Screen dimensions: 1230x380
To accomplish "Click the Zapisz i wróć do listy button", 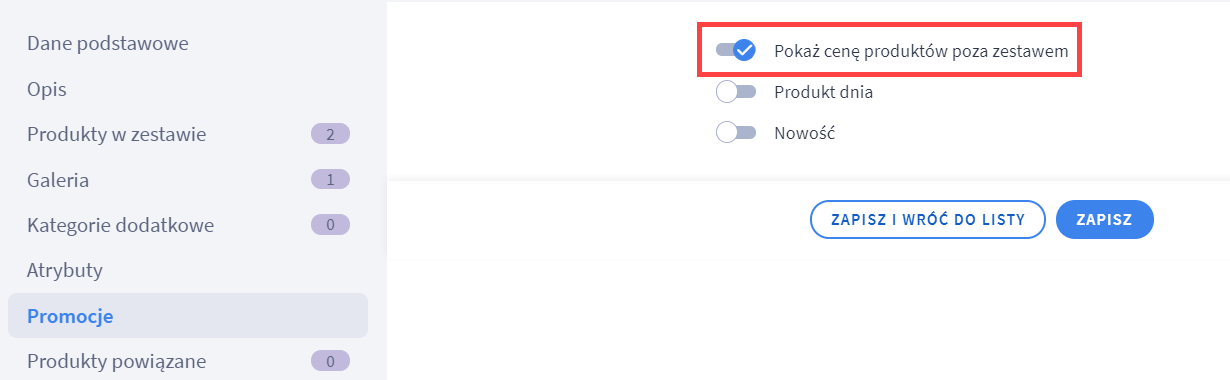I will [927, 220].
